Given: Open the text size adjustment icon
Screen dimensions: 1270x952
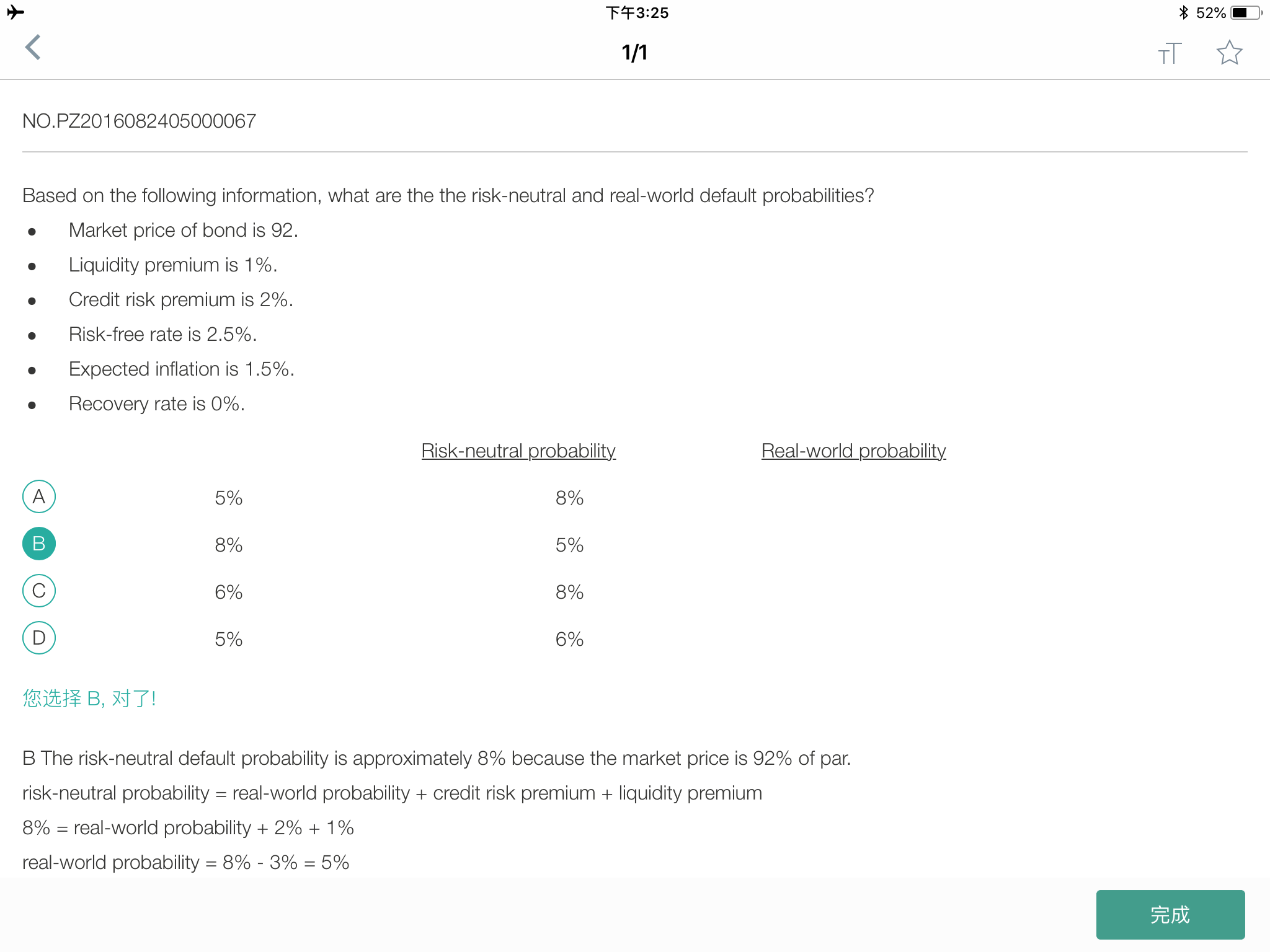Looking at the screenshot, I should point(1170,53).
